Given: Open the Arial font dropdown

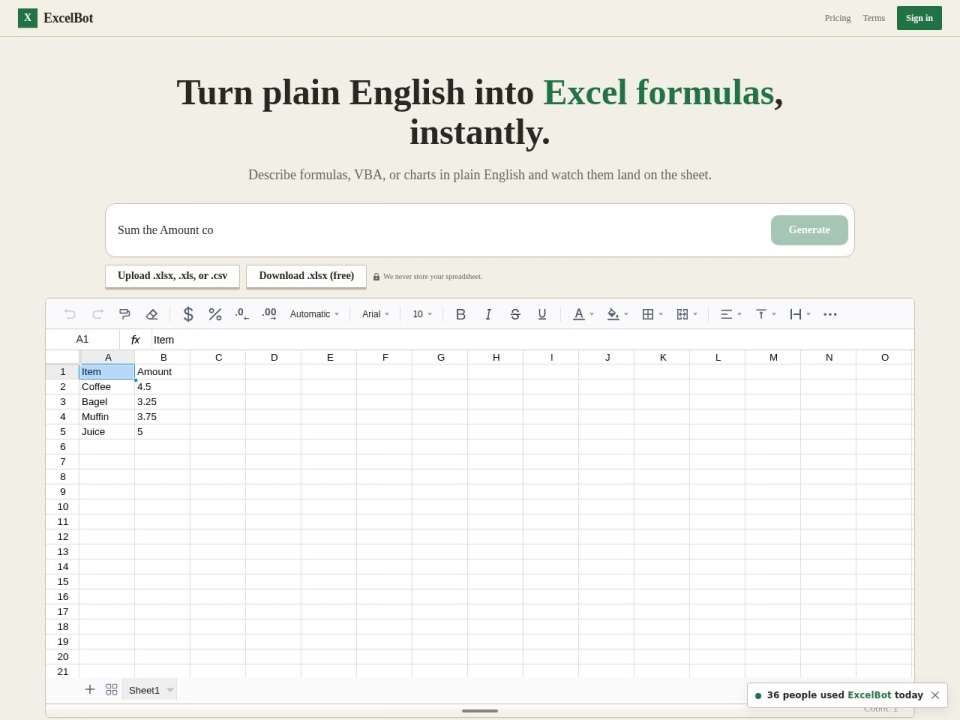Looking at the screenshot, I should pos(375,314).
